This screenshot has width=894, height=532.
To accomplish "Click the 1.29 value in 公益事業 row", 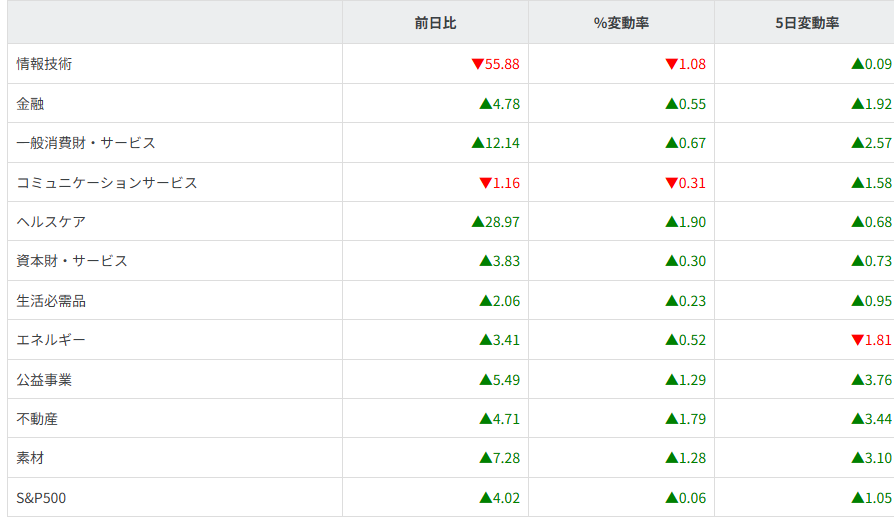I will [691, 380].
